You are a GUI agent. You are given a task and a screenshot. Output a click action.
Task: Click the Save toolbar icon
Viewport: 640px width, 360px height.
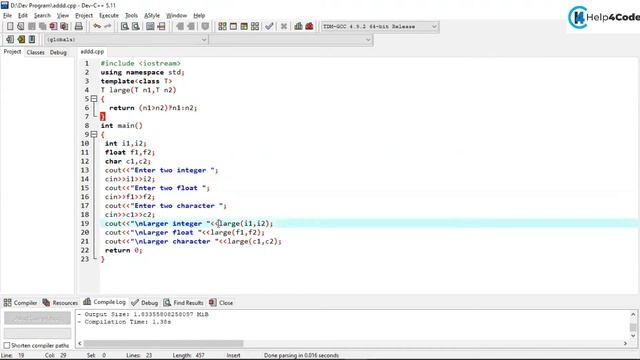31,27
